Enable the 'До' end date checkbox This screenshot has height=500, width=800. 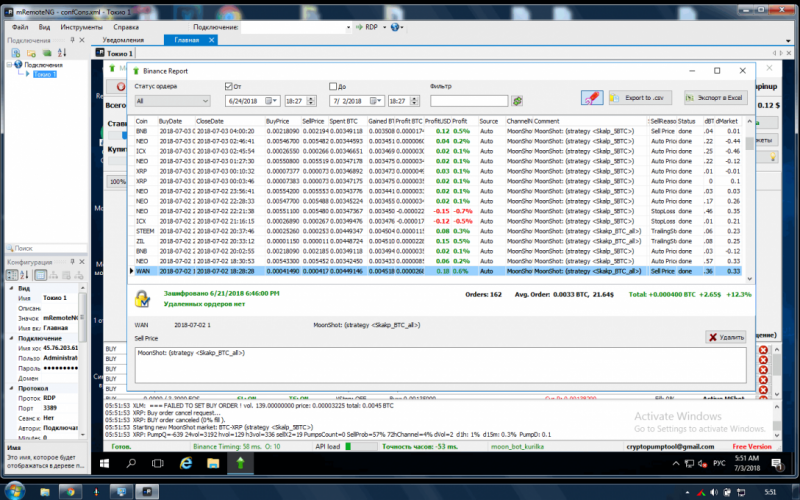coord(332,87)
